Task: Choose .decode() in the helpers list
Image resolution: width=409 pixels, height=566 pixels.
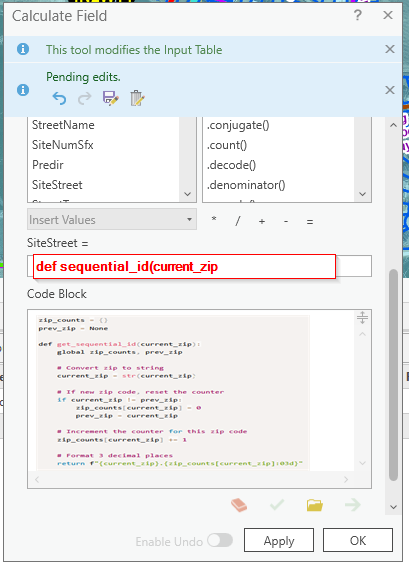Action: 231,165
